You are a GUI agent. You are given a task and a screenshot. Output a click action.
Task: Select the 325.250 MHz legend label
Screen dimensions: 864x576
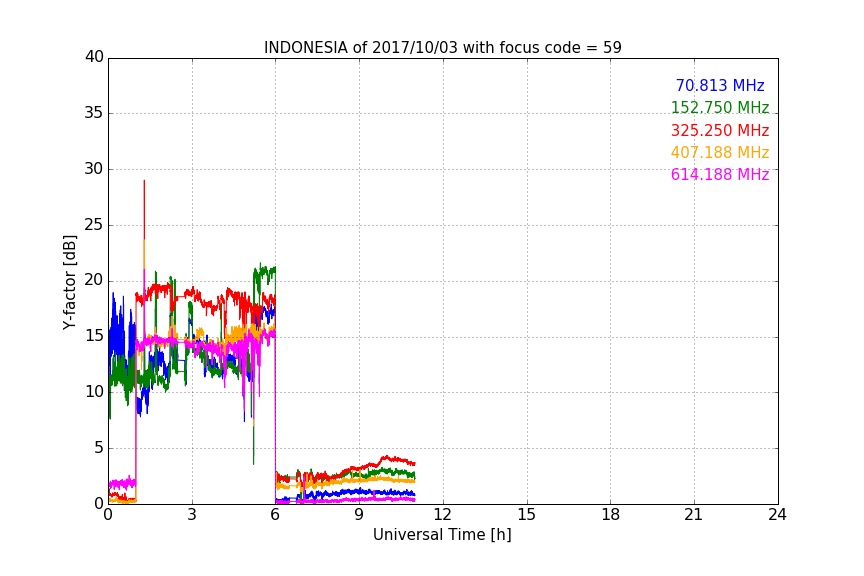tap(720, 130)
